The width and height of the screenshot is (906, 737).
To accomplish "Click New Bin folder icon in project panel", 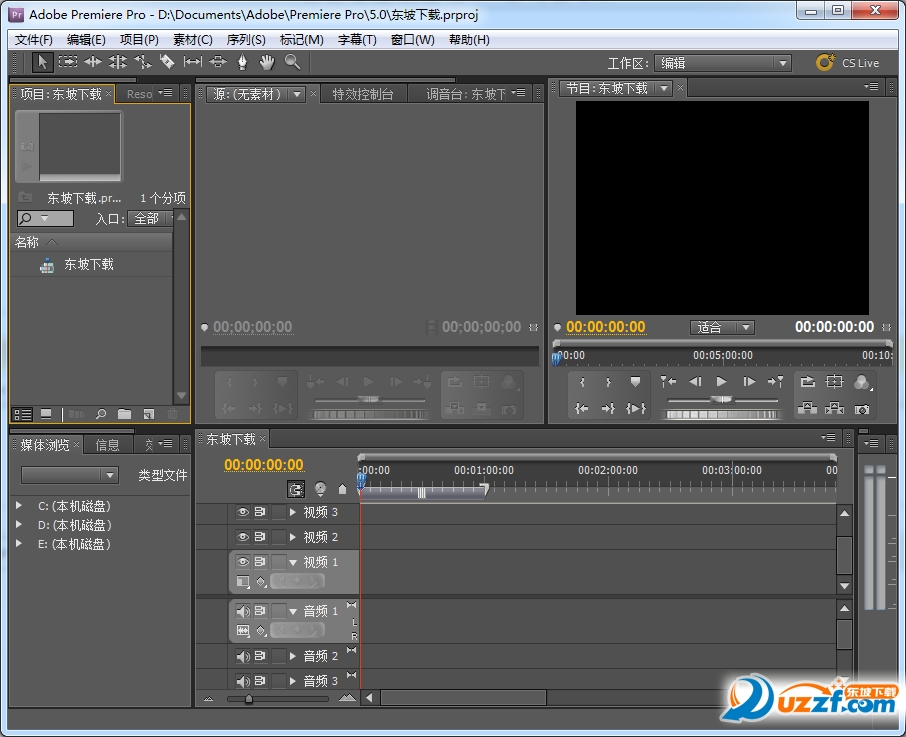I will 125,414.
